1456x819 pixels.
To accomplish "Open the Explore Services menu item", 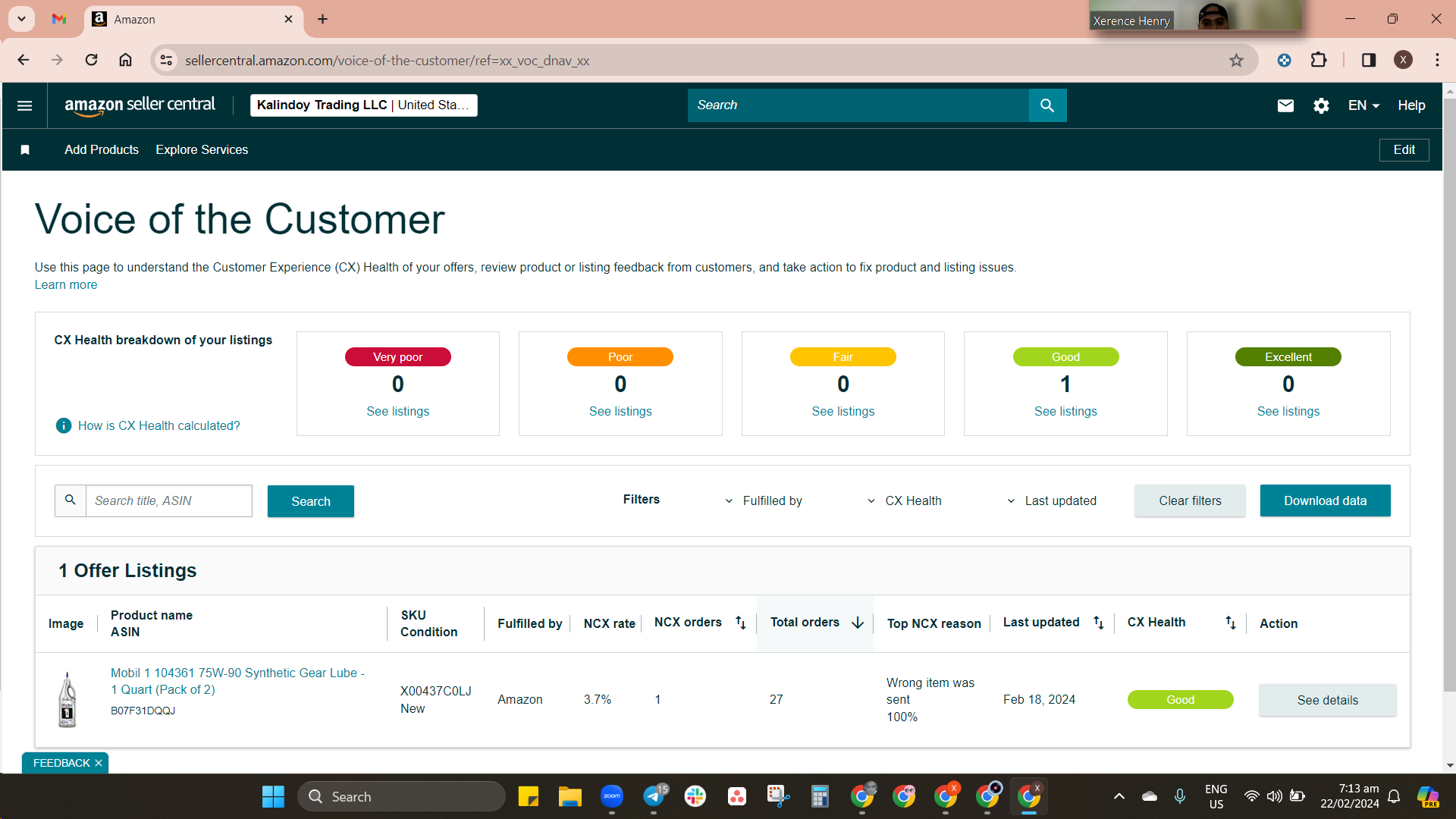I will (202, 149).
